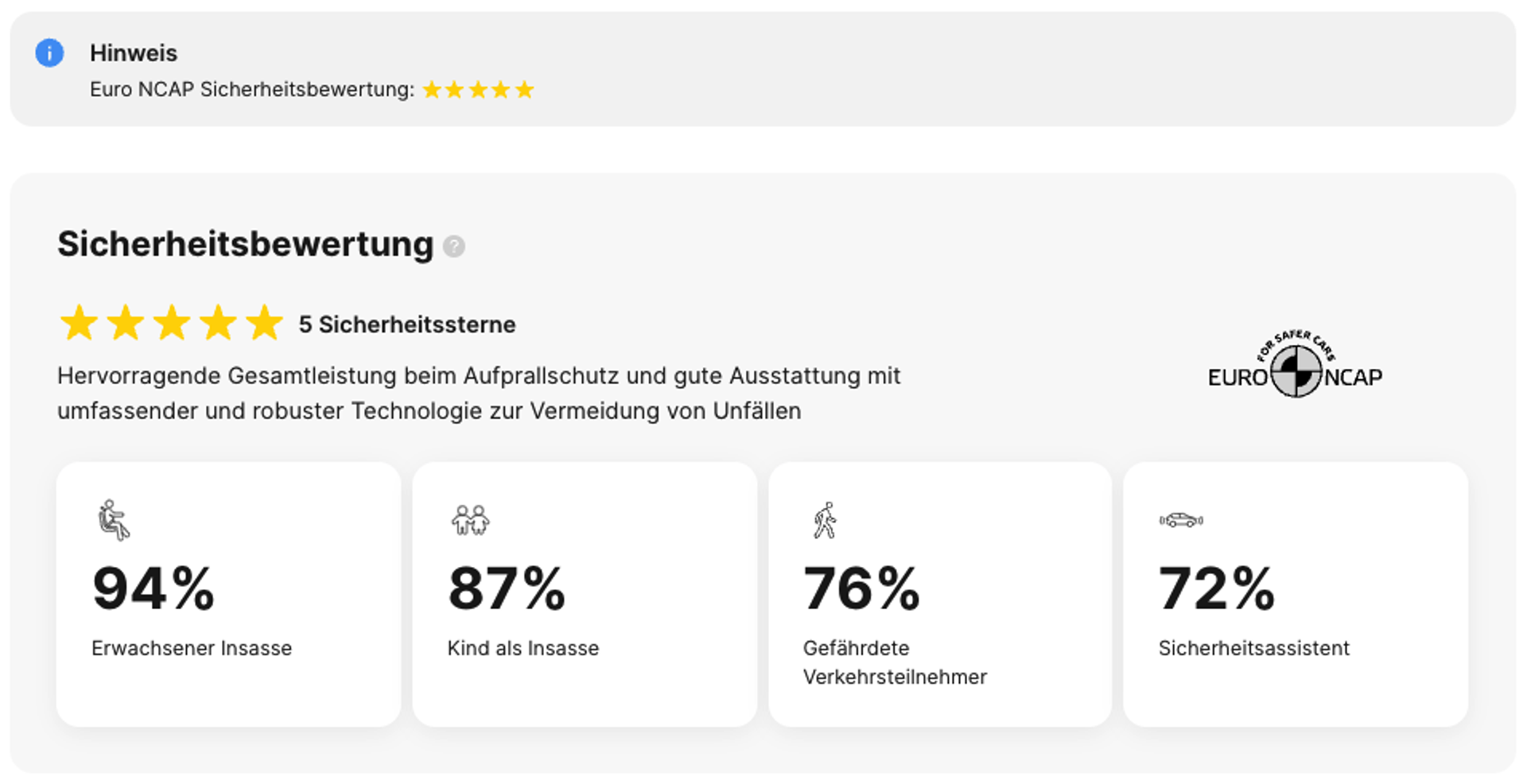1527x784 pixels.
Task: Click the Euro NCAP logo
Action: point(1295,364)
